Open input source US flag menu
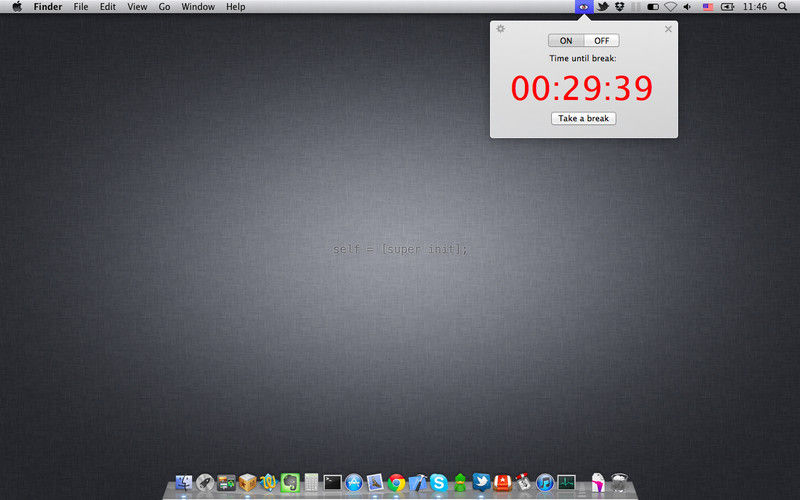This screenshot has height=500, width=800. point(708,7)
